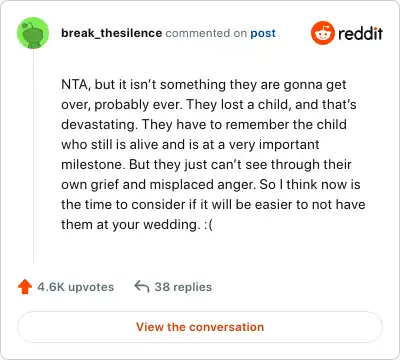Upvote the comment with the orange arrow
This screenshot has width=400, height=360.
click(25, 287)
